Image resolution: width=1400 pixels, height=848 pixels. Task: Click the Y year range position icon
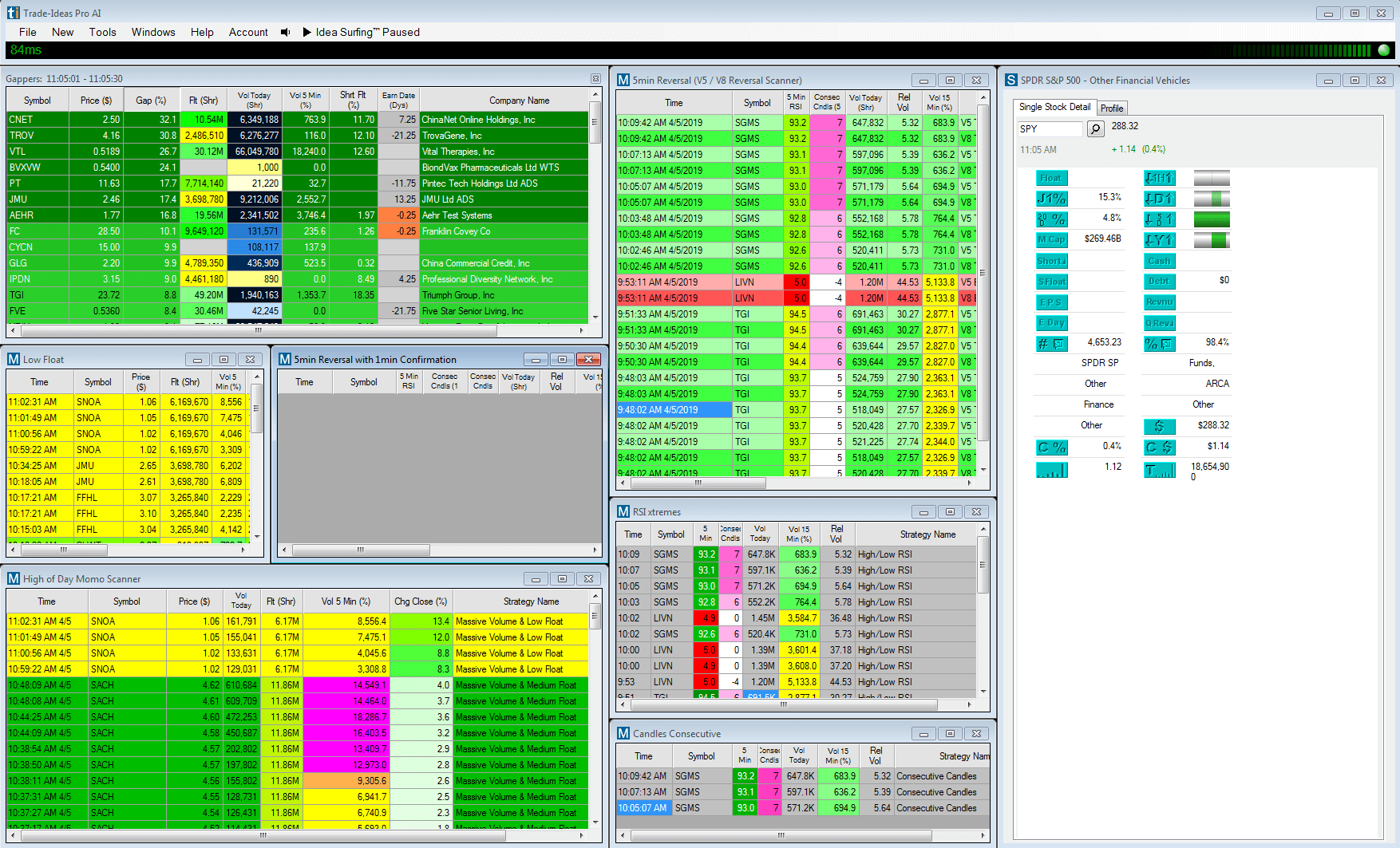1159,240
